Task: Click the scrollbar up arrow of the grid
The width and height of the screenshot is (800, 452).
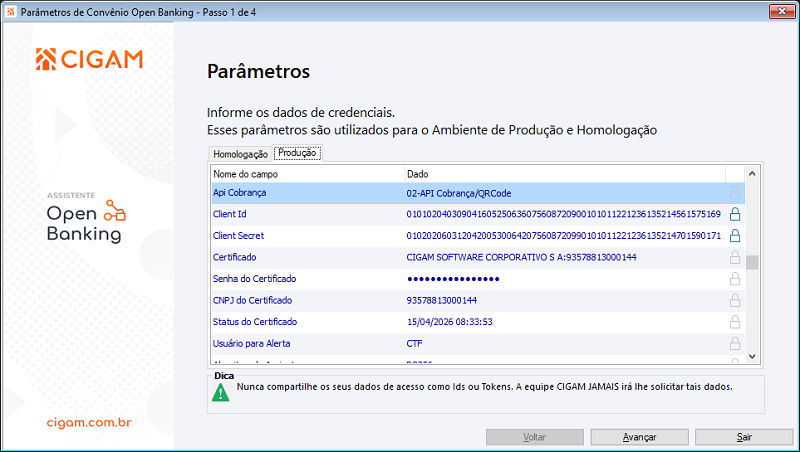Action: tap(752, 173)
